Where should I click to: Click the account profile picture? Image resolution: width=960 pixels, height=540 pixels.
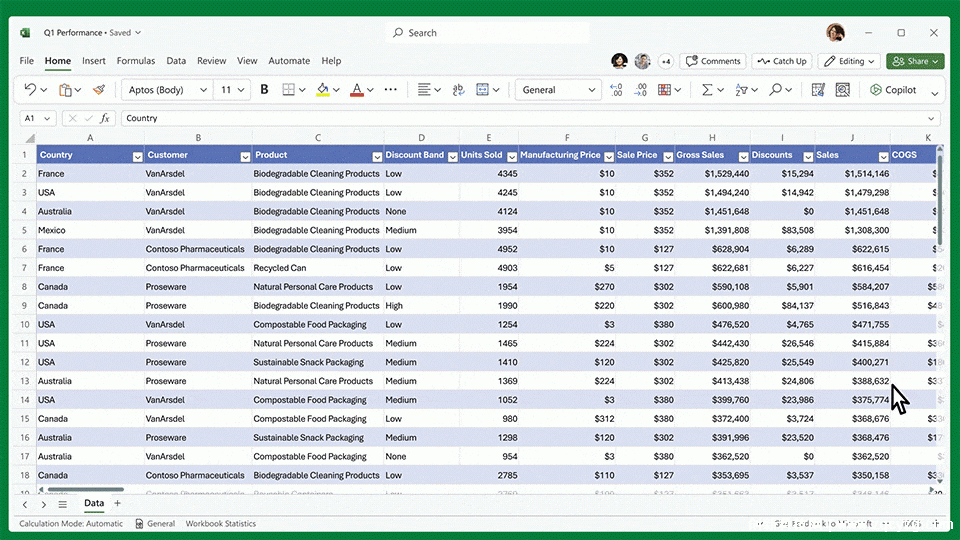tap(835, 32)
